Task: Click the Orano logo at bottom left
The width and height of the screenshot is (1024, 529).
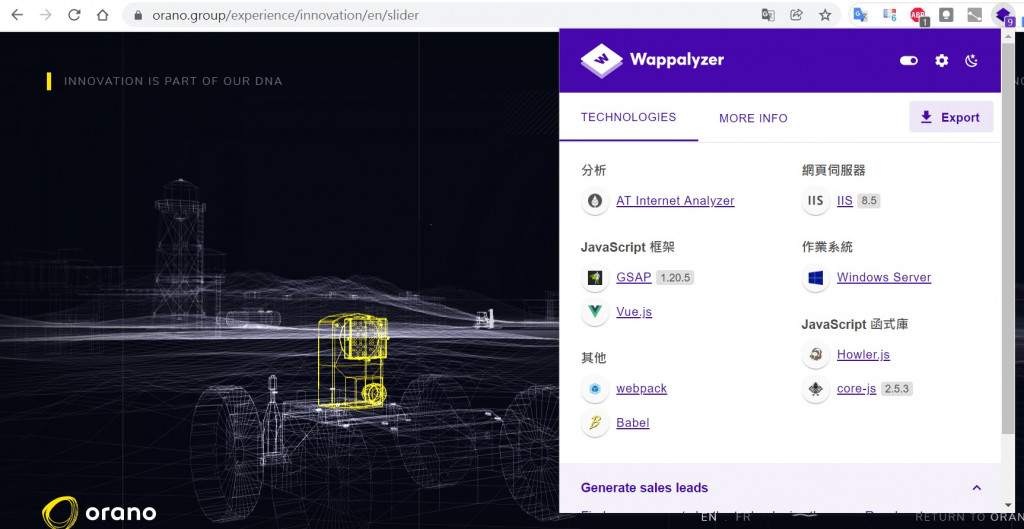Action: pos(99,512)
